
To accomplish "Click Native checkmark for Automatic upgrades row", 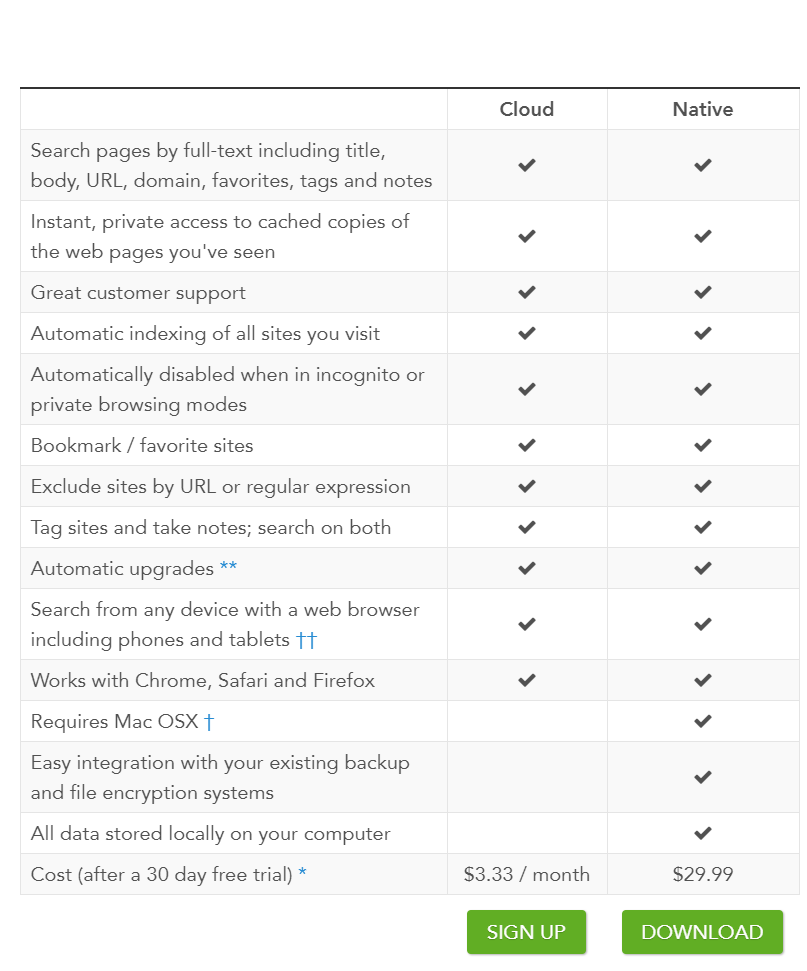I will click(703, 569).
